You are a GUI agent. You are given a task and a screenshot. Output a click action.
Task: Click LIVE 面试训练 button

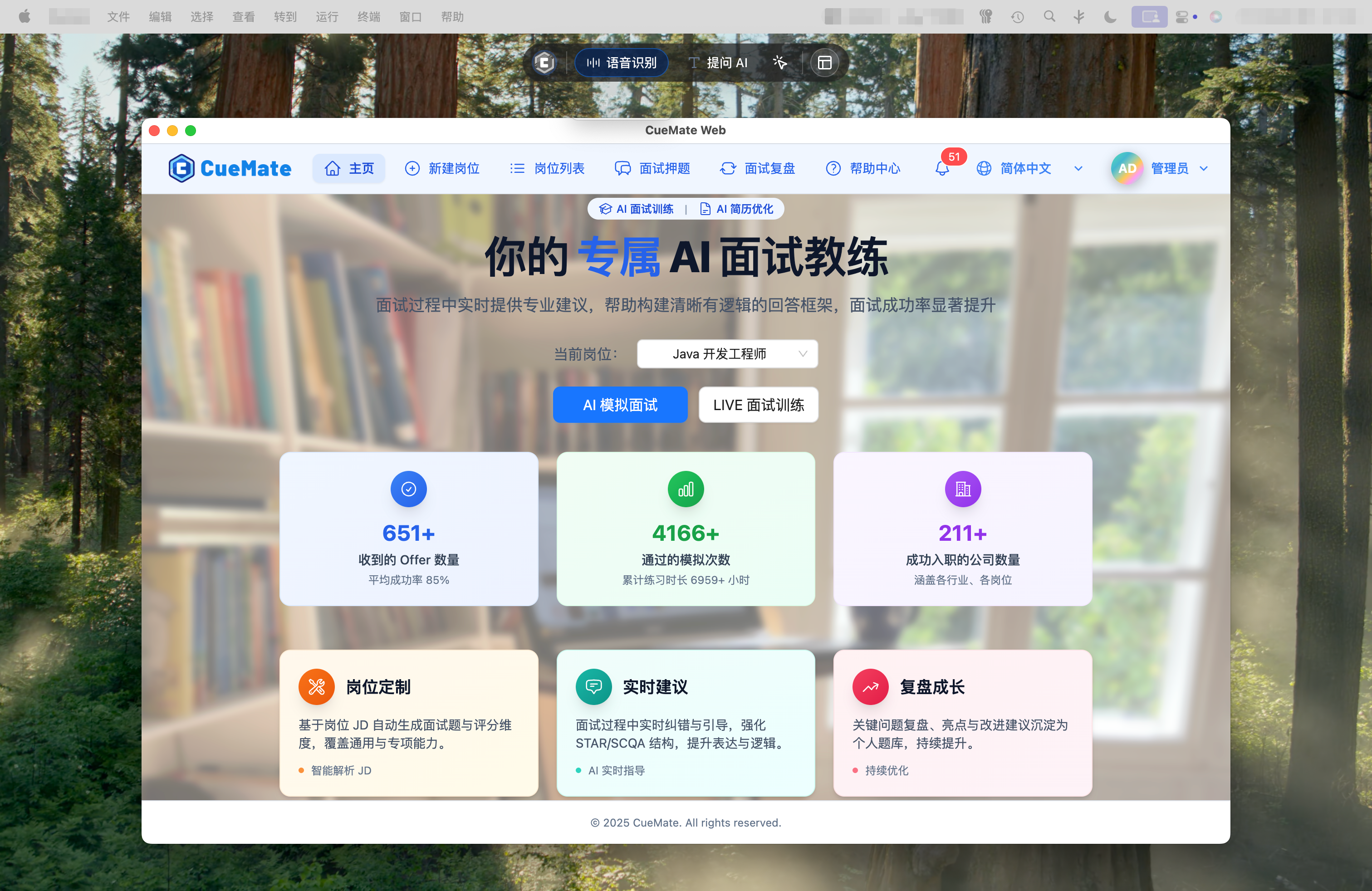tap(758, 405)
